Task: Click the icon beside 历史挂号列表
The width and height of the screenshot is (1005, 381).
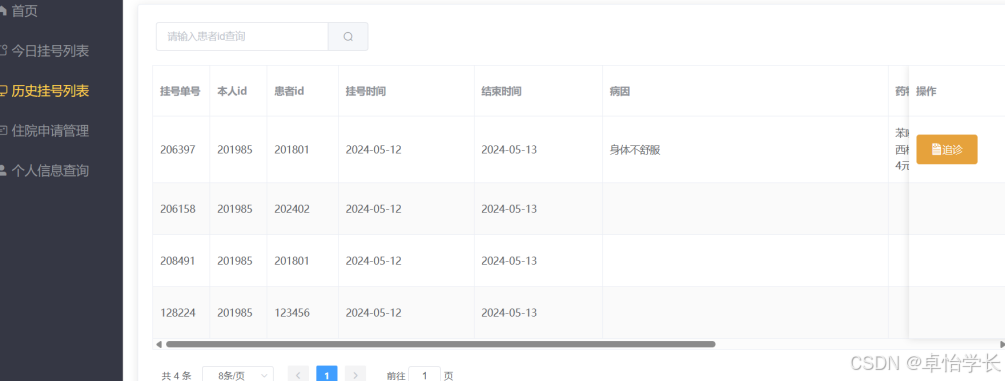Action: click(3, 91)
